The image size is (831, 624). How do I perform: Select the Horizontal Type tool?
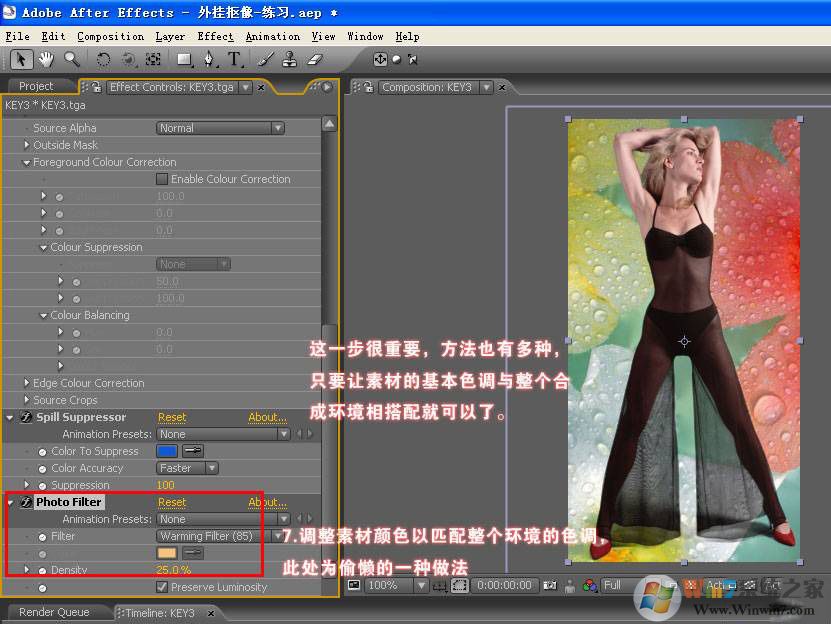(x=234, y=60)
